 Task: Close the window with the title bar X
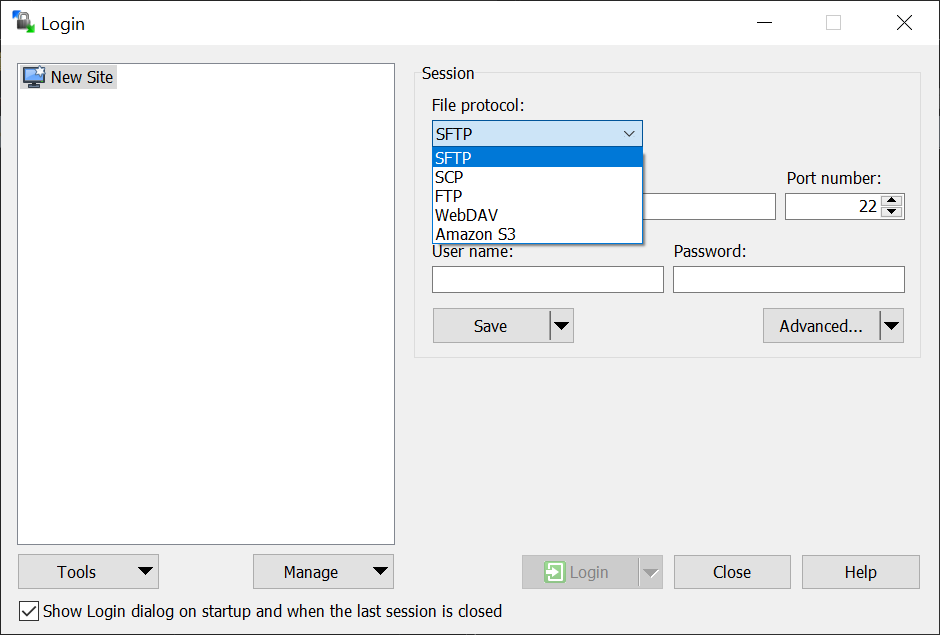[x=904, y=23]
